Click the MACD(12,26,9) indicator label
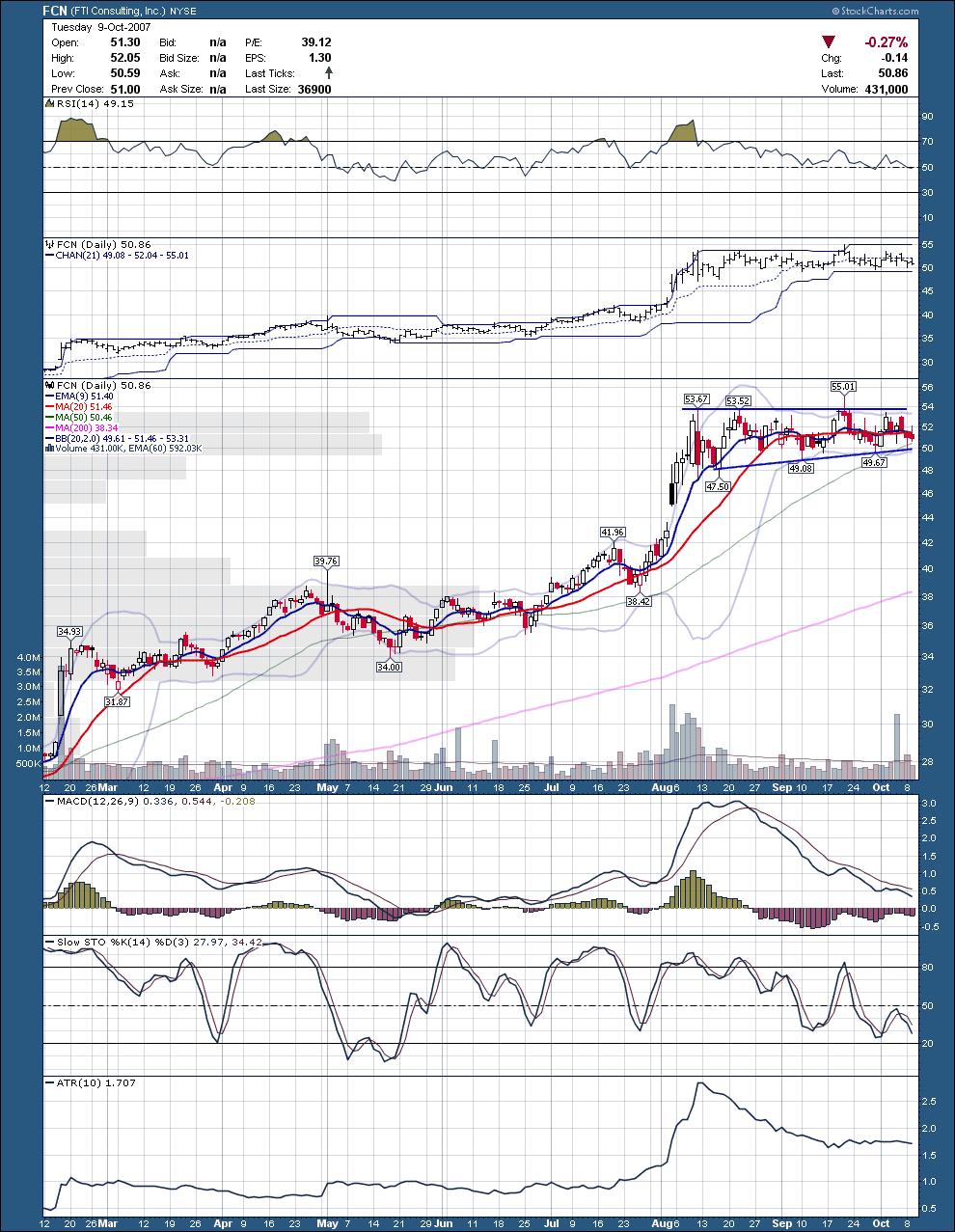The height and width of the screenshot is (1232, 955). pos(96,803)
